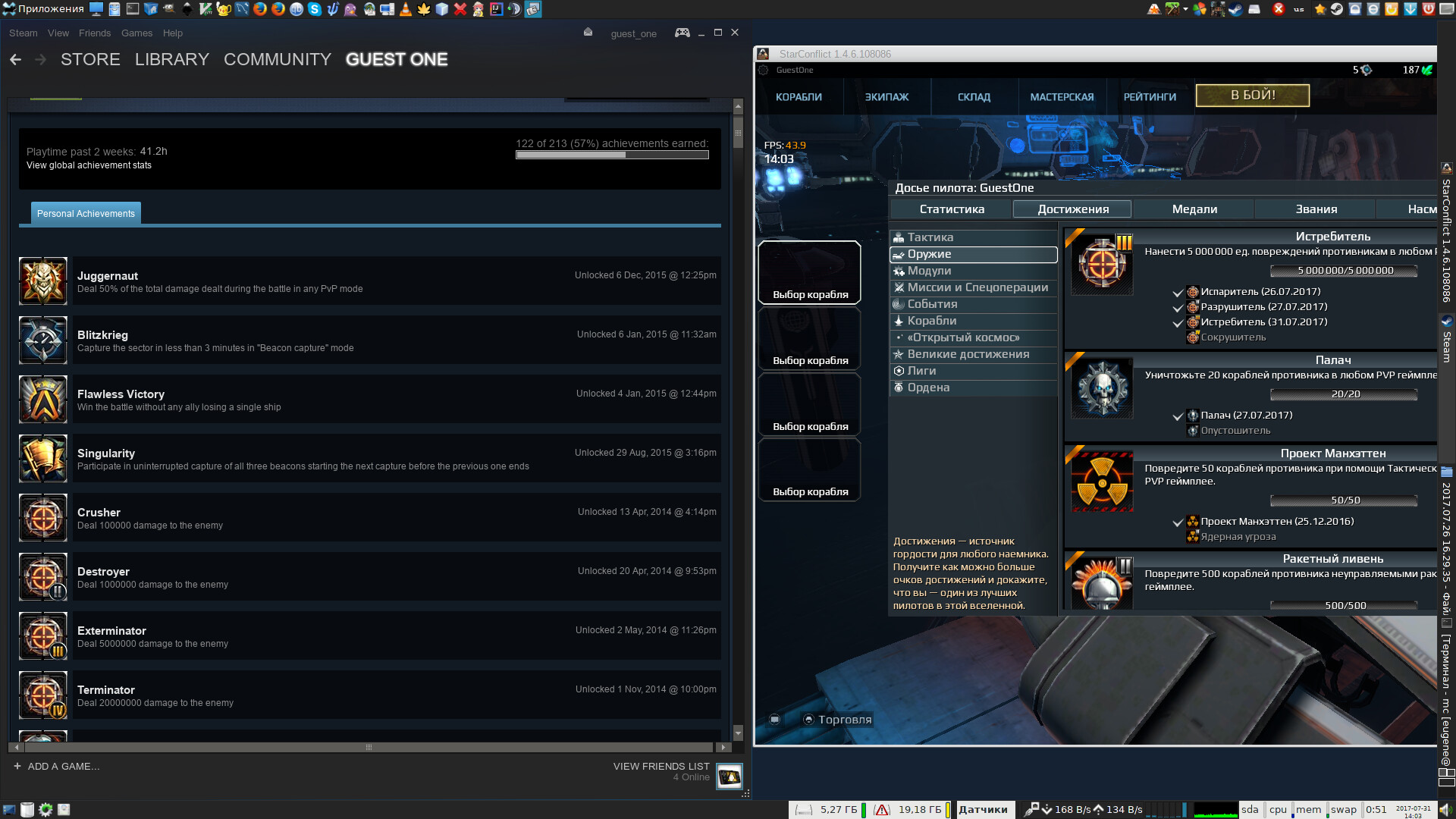Click the Steam tray icon in top panel
Image resolution: width=1456 pixels, height=819 pixels.
[x=1337, y=9]
